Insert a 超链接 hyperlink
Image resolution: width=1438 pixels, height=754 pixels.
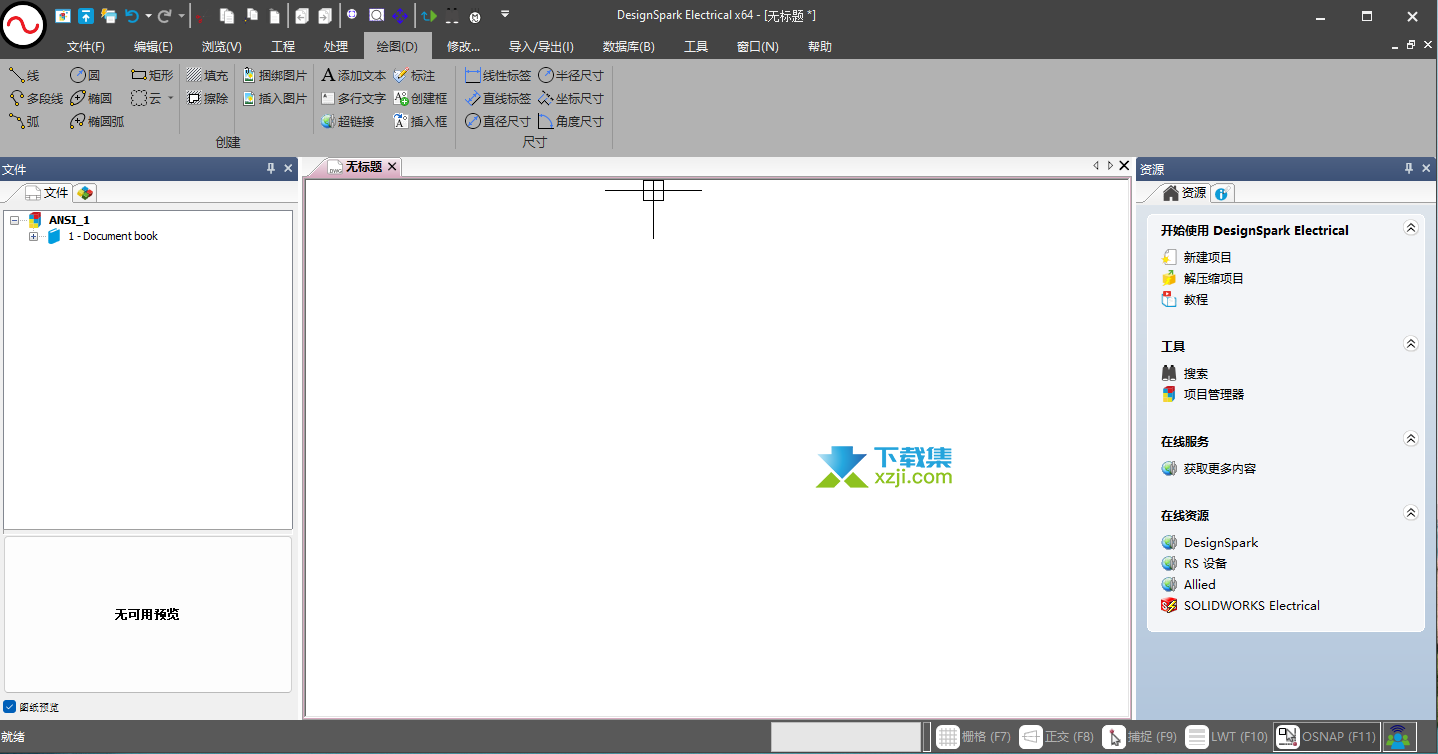click(x=348, y=122)
